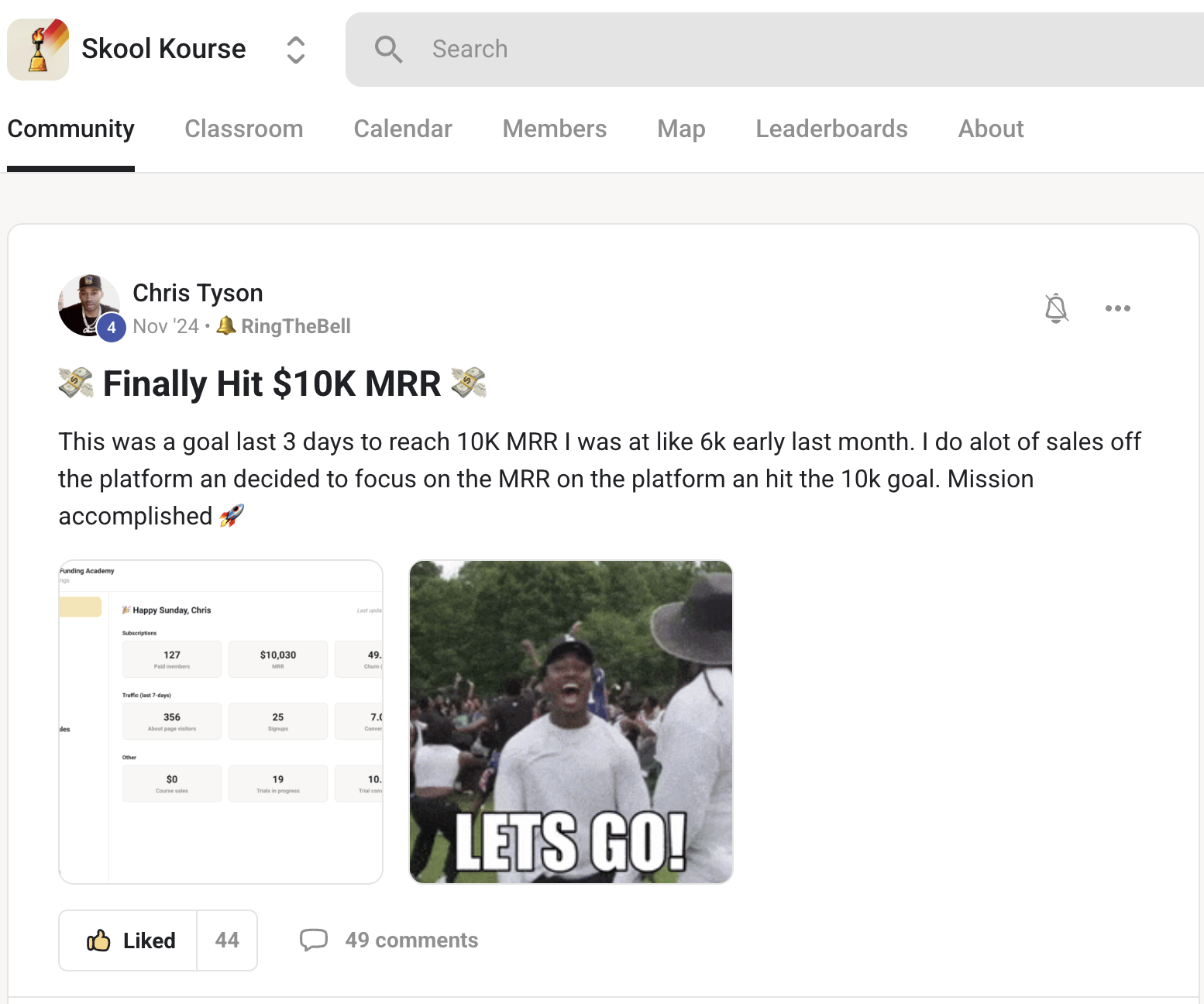Image resolution: width=1204 pixels, height=1004 pixels.
Task: Open the Funding Academy dashboard screenshot
Action: [x=221, y=722]
